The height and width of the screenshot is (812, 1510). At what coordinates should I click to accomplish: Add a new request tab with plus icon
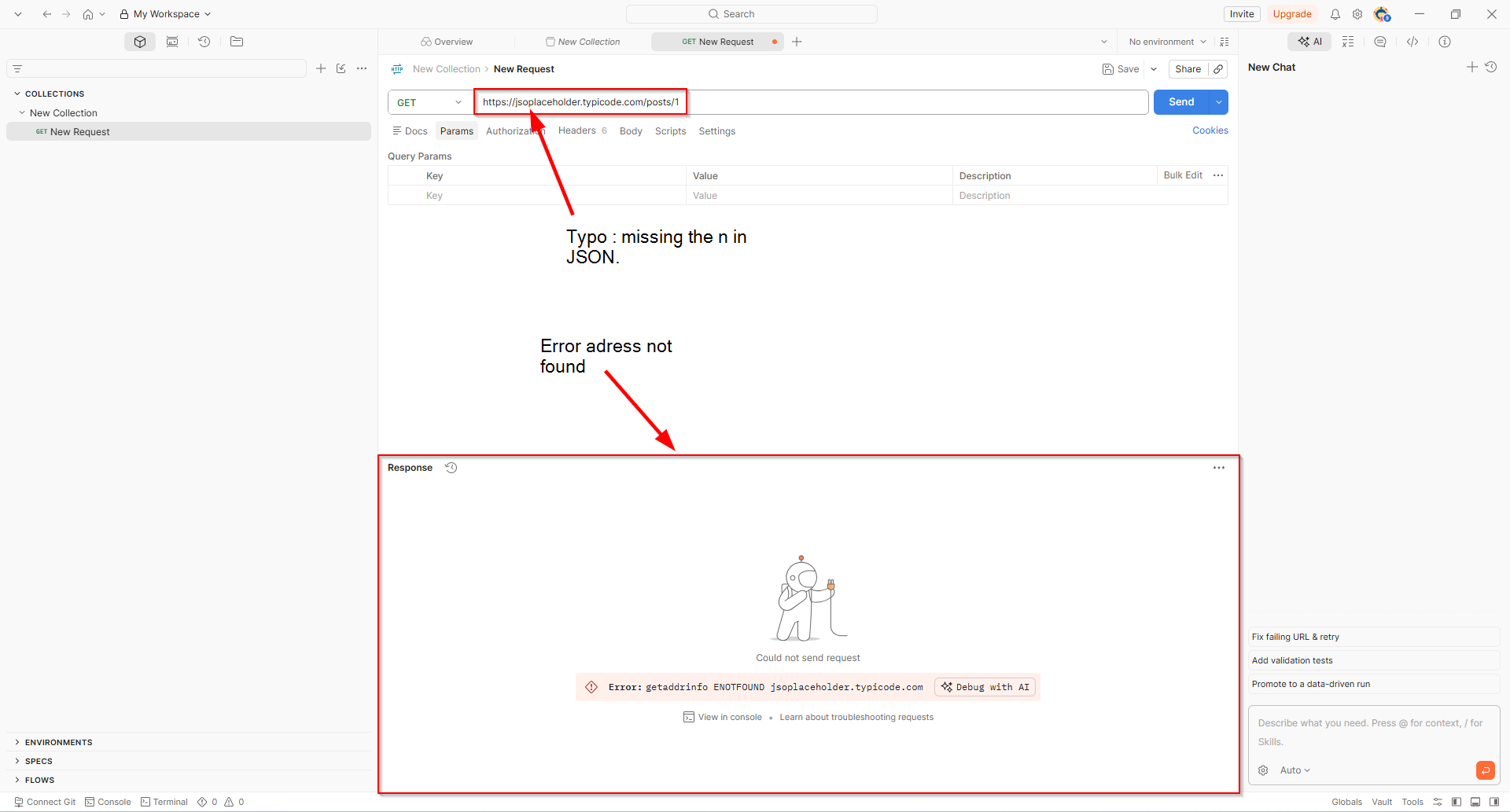(797, 42)
